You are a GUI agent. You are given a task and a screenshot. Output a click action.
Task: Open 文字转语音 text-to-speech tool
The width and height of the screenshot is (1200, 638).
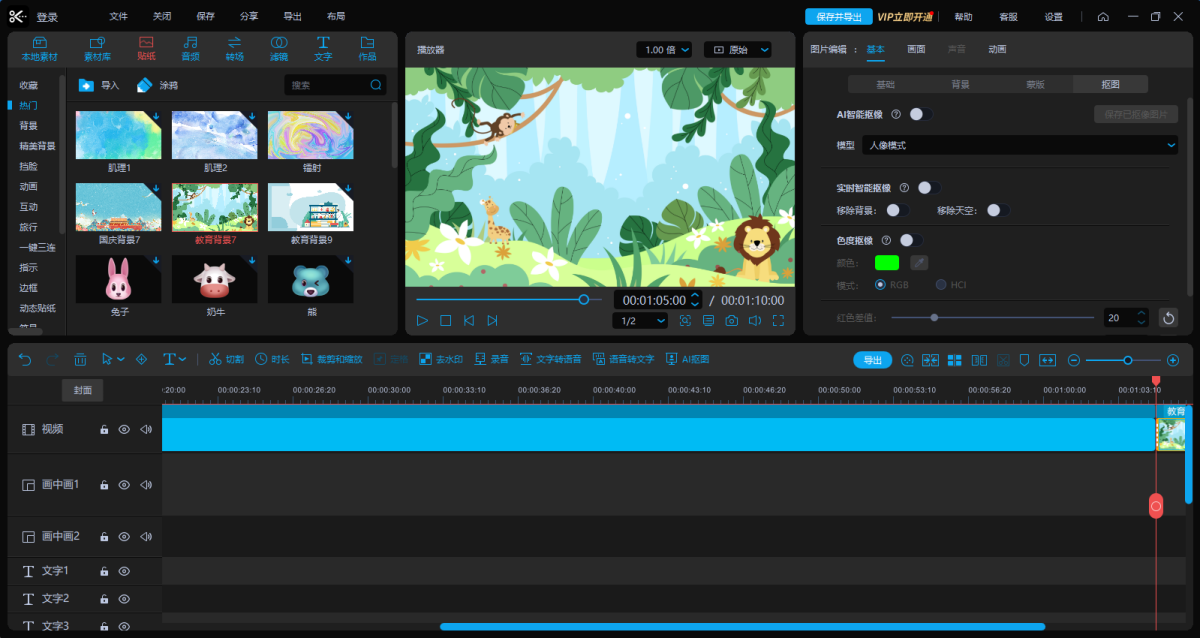pyautogui.click(x=550, y=359)
